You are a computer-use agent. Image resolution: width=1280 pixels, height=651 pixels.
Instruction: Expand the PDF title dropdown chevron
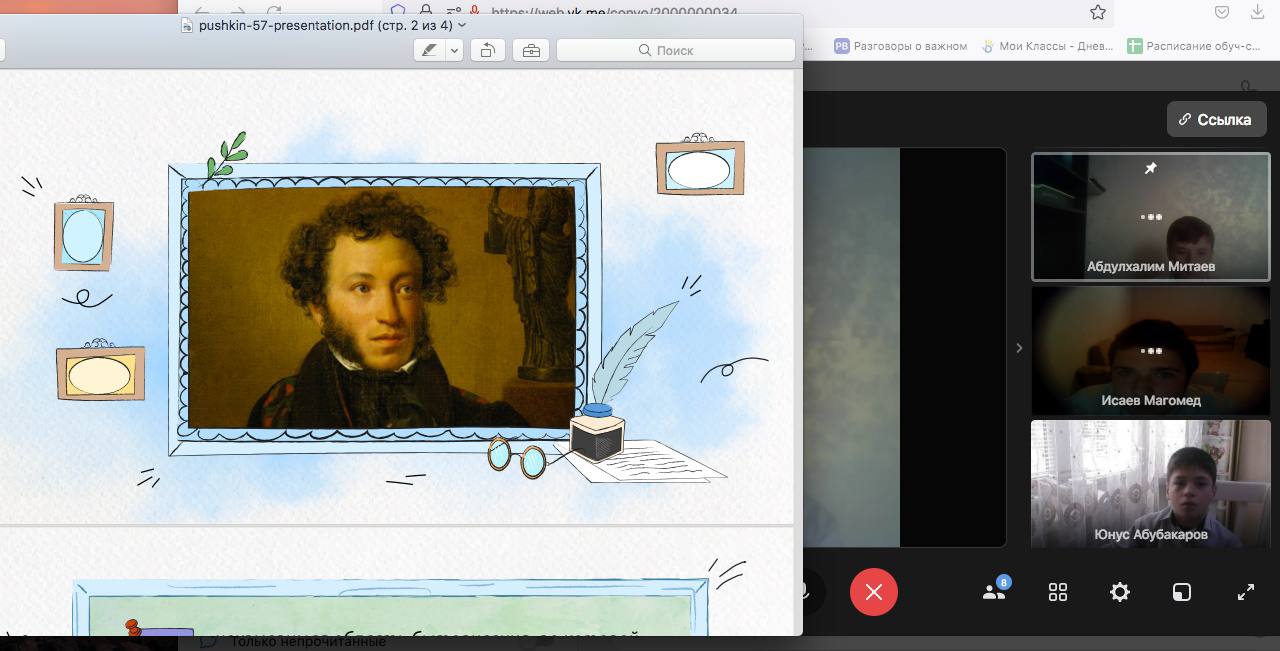coord(462,25)
